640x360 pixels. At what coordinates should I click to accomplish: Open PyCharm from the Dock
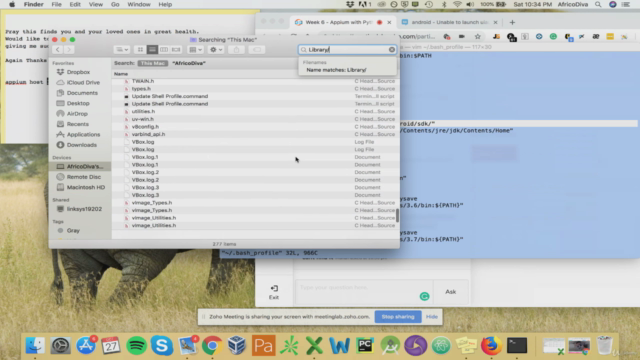tap(365, 346)
